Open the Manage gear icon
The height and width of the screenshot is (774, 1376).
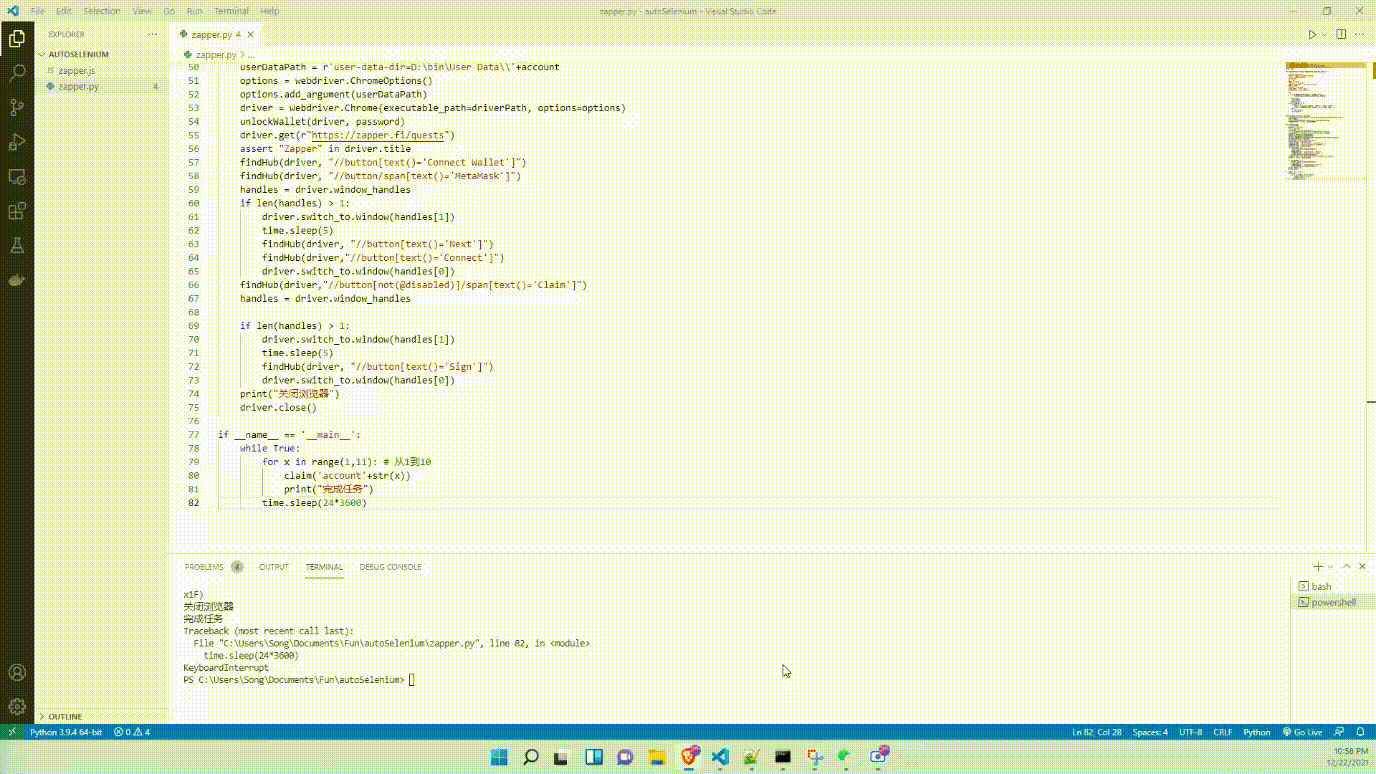[x=17, y=706]
